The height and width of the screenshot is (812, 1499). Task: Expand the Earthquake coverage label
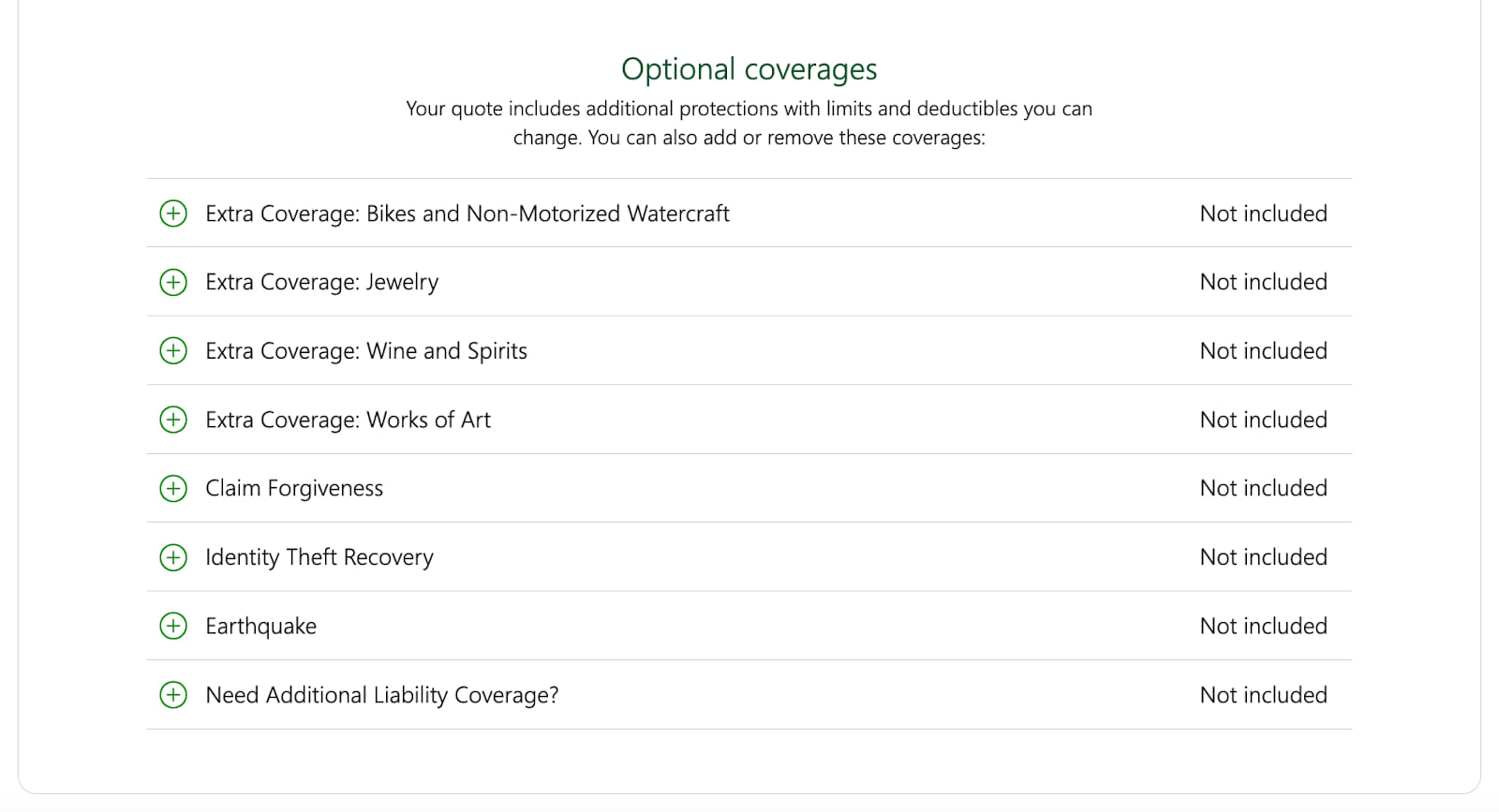click(260, 626)
